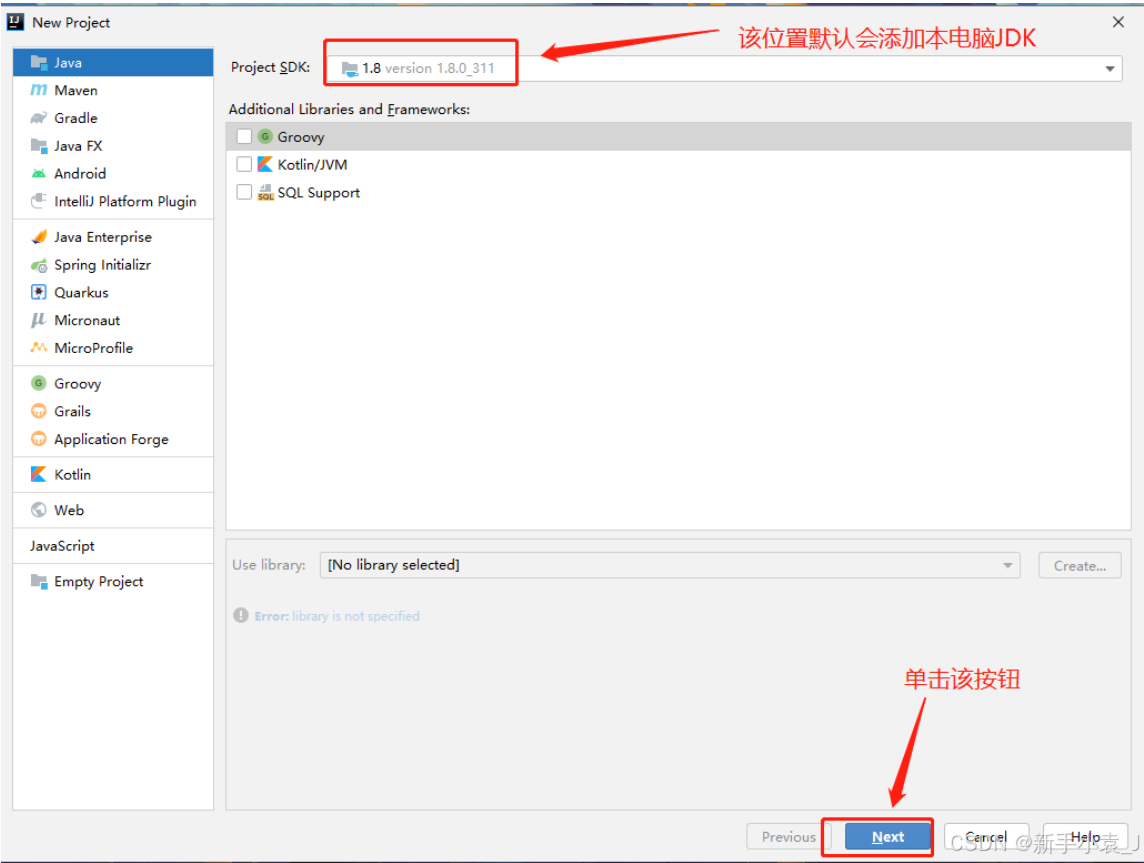Choose Spring Initializr in project list

[x=113, y=265]
